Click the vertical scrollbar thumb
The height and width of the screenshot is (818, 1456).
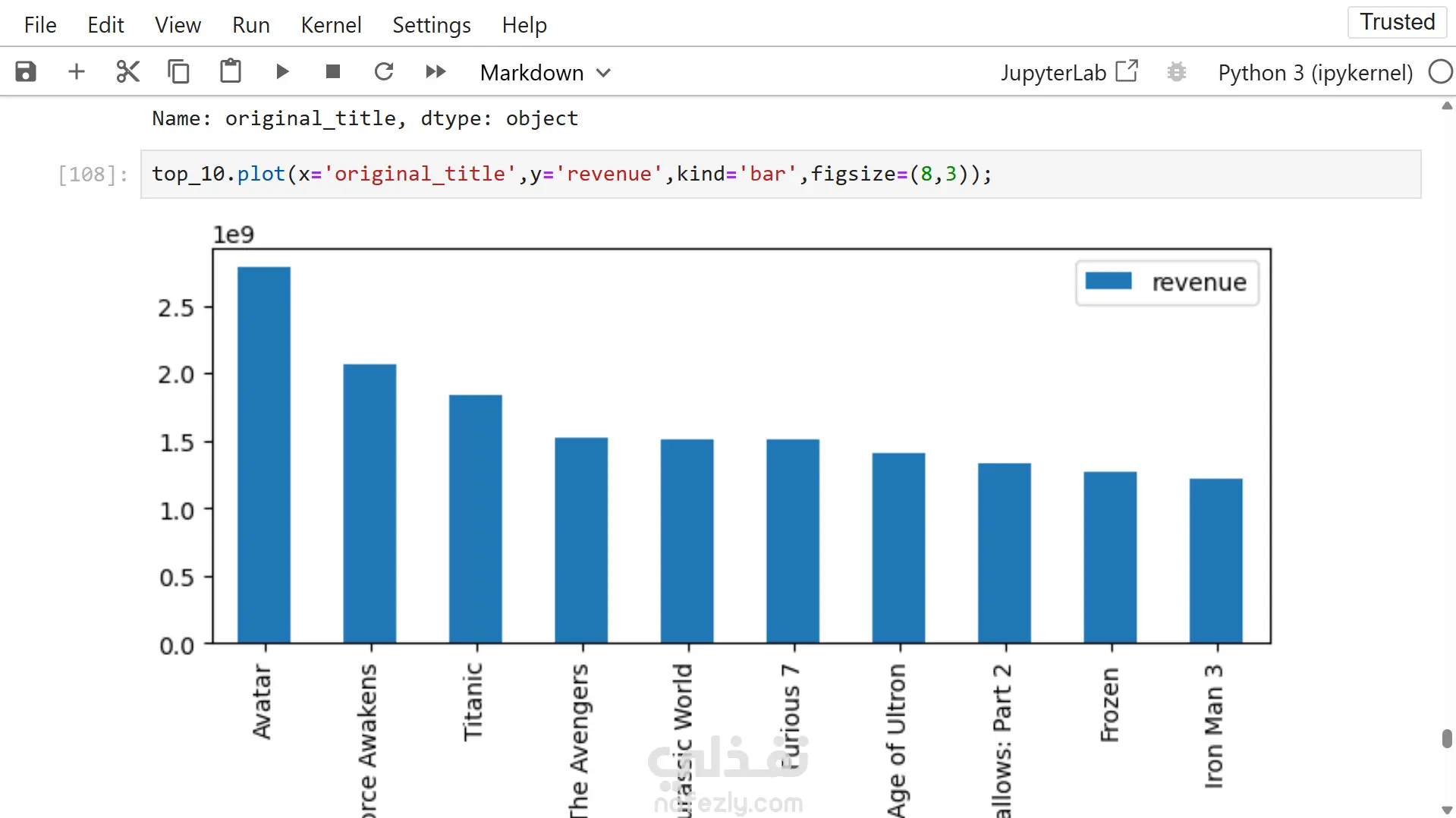(x=1447, y=738)
